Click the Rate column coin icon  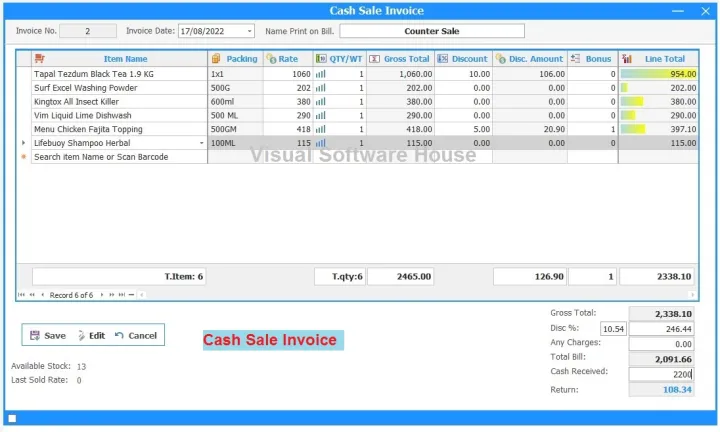[x=271, y=59]
